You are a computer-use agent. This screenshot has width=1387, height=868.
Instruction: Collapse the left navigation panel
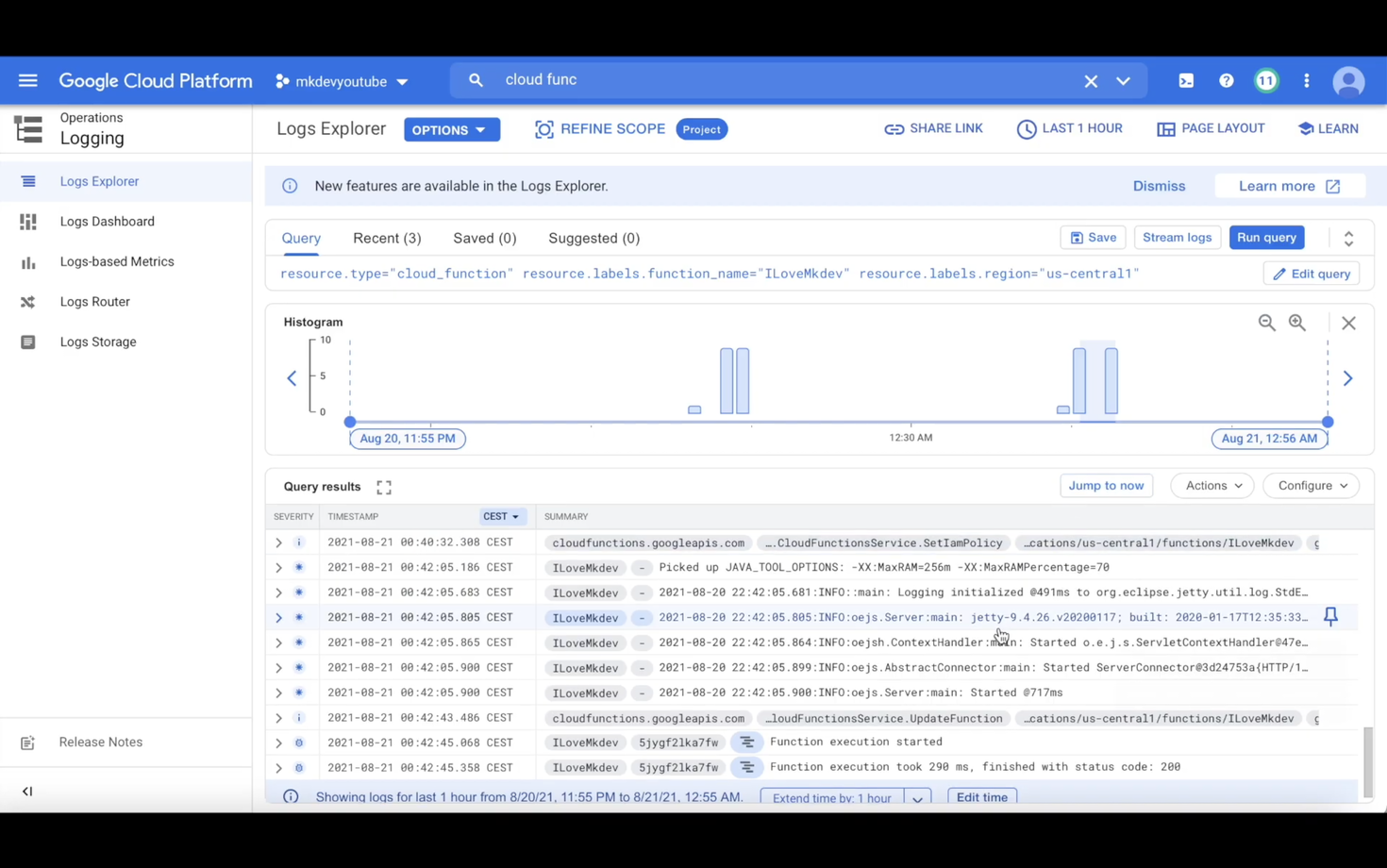click(x=27, y=792)
